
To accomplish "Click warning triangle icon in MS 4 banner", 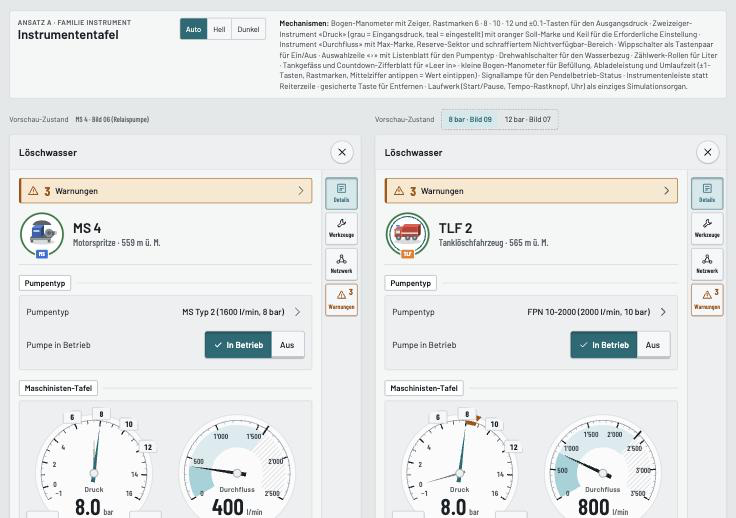I will pos(33,191).
